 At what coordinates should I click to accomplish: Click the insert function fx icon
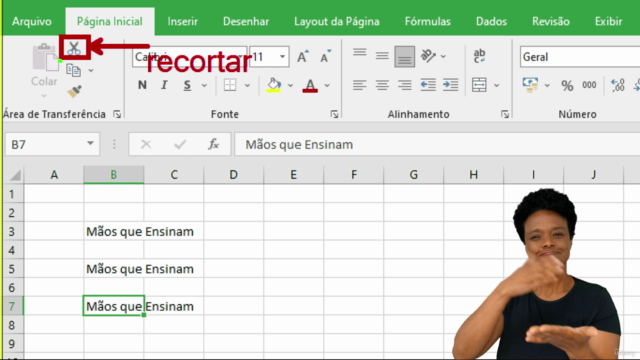213,144
